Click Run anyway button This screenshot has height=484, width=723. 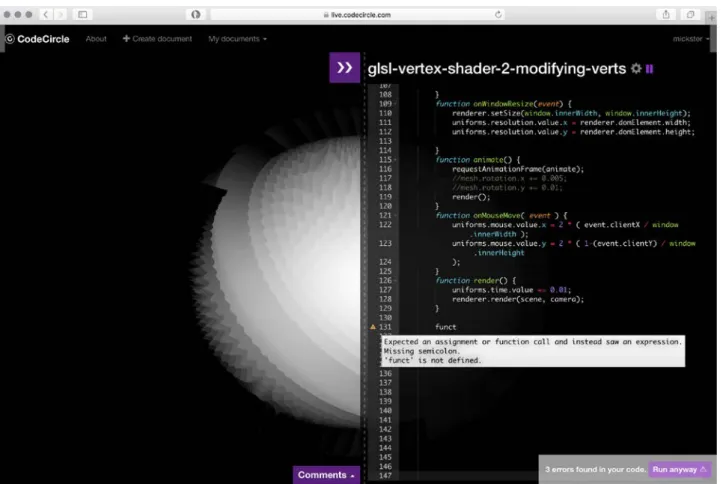point(679,469)
